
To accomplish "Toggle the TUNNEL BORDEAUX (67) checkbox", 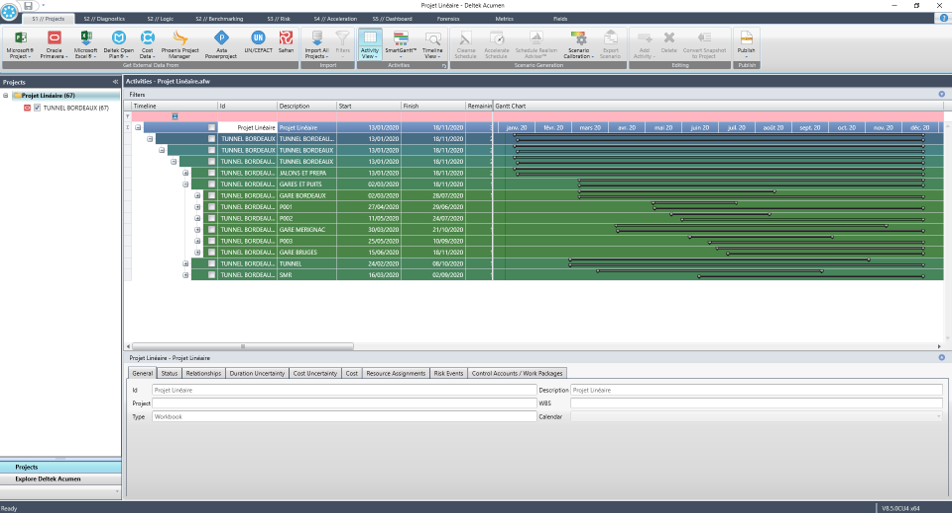I will point(37,107).
